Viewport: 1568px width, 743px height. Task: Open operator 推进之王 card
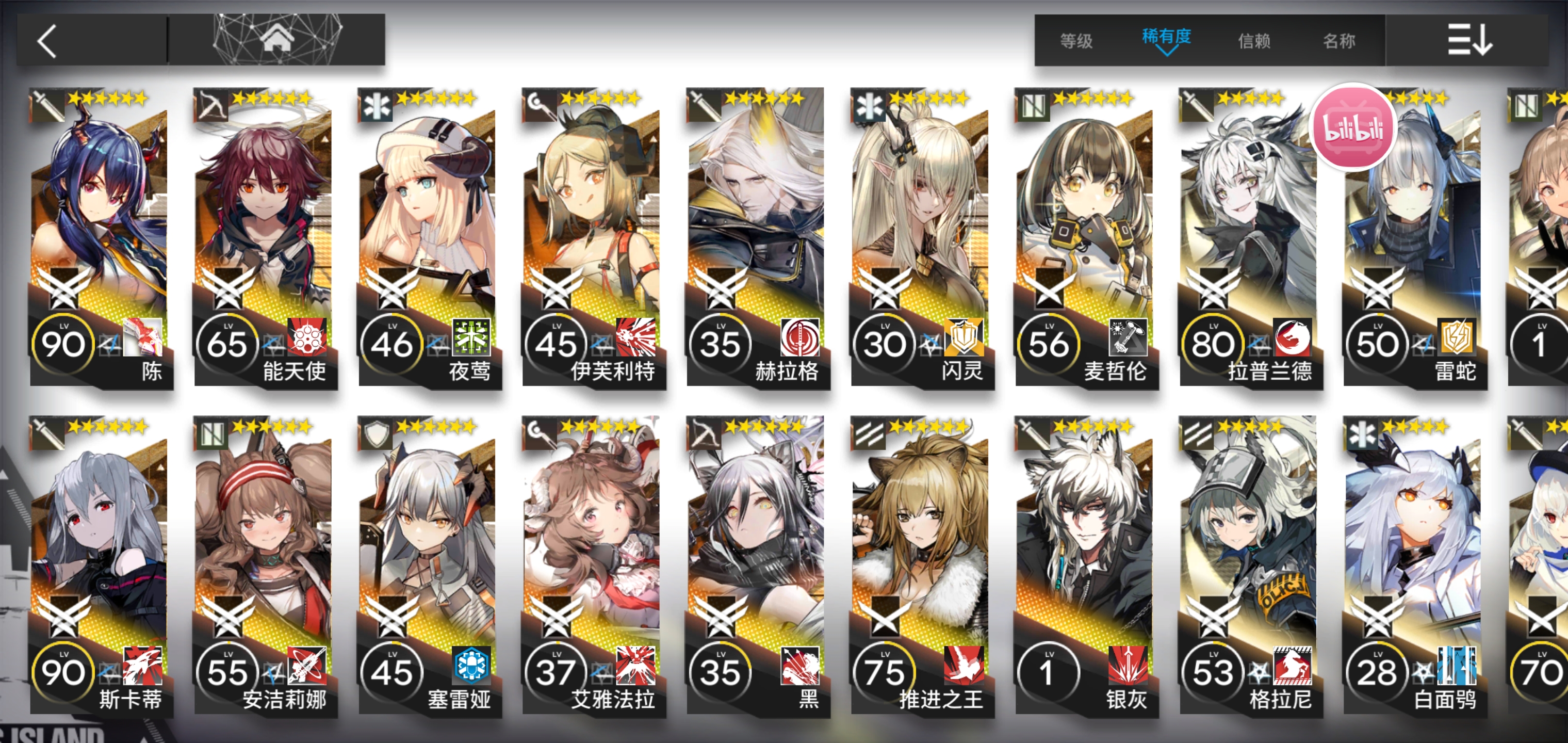tap(922, 565)
